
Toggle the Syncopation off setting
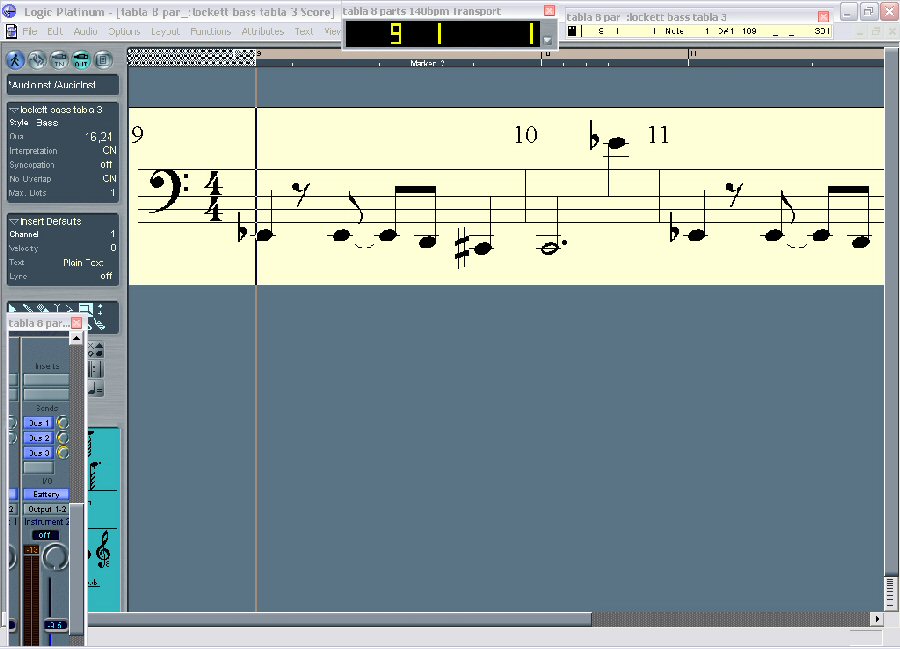point(106,165)
